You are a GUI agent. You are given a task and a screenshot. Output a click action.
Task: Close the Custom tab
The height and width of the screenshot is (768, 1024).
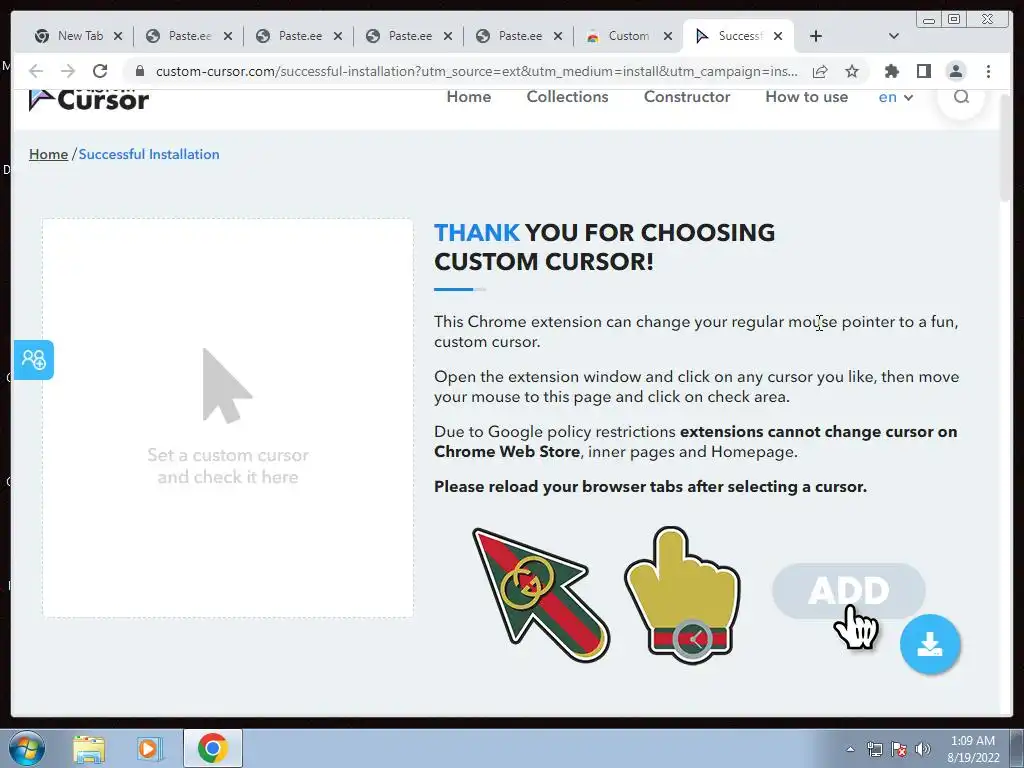point(667,36)
